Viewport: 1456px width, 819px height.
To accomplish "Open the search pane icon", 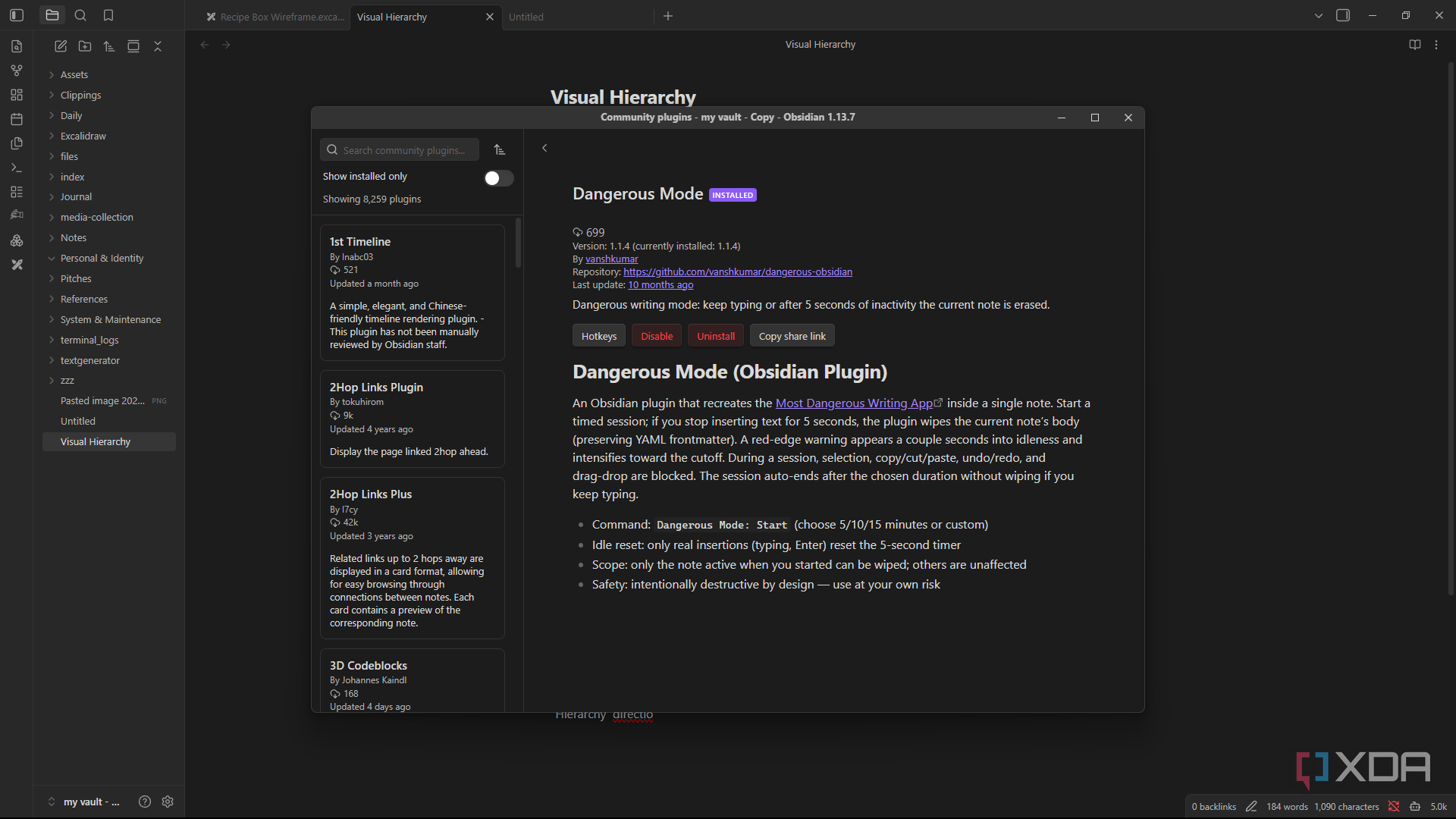I will pyautogui.click(x=80, y=15).
